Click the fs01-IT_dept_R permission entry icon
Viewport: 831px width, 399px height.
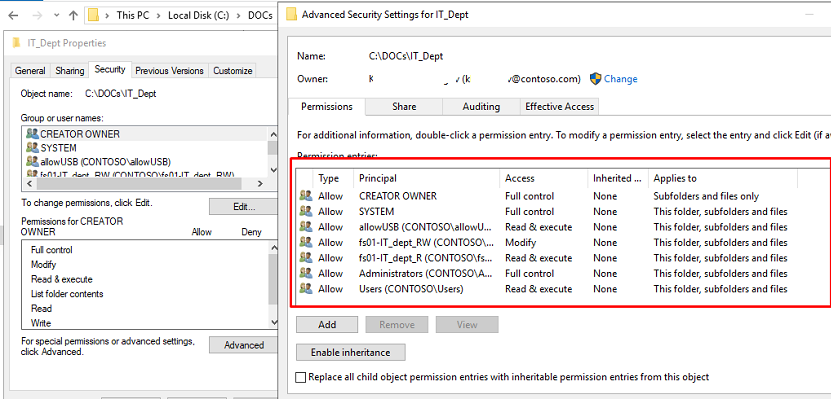[306, 258]
